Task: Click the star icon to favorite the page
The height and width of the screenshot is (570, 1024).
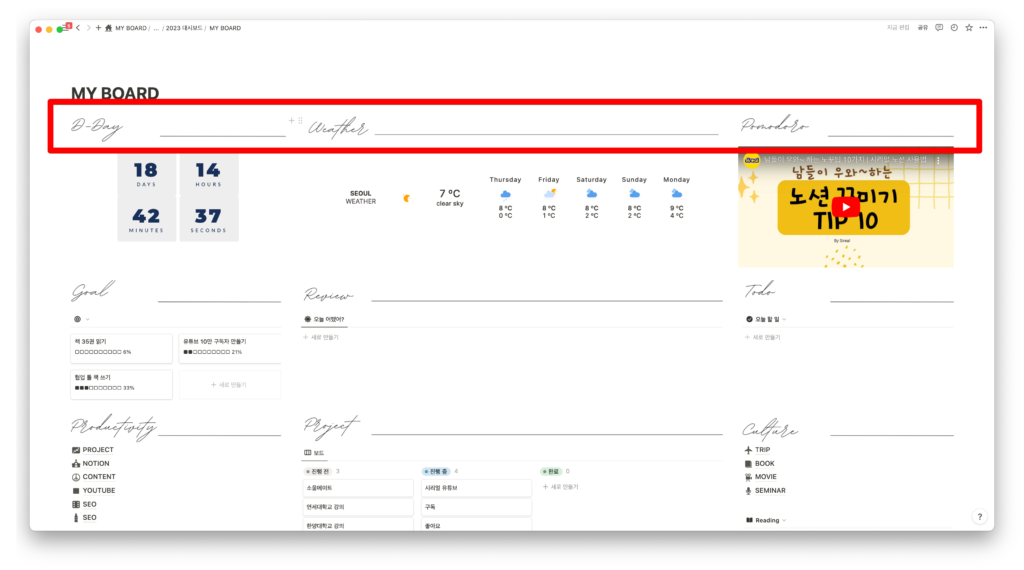Action: click(968, 28)
